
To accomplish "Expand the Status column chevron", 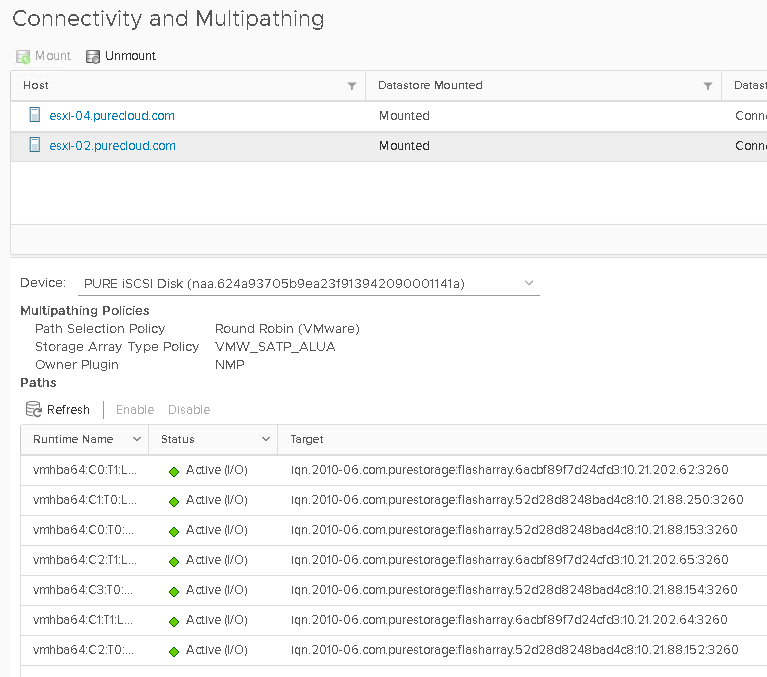I will pos(266,439).
